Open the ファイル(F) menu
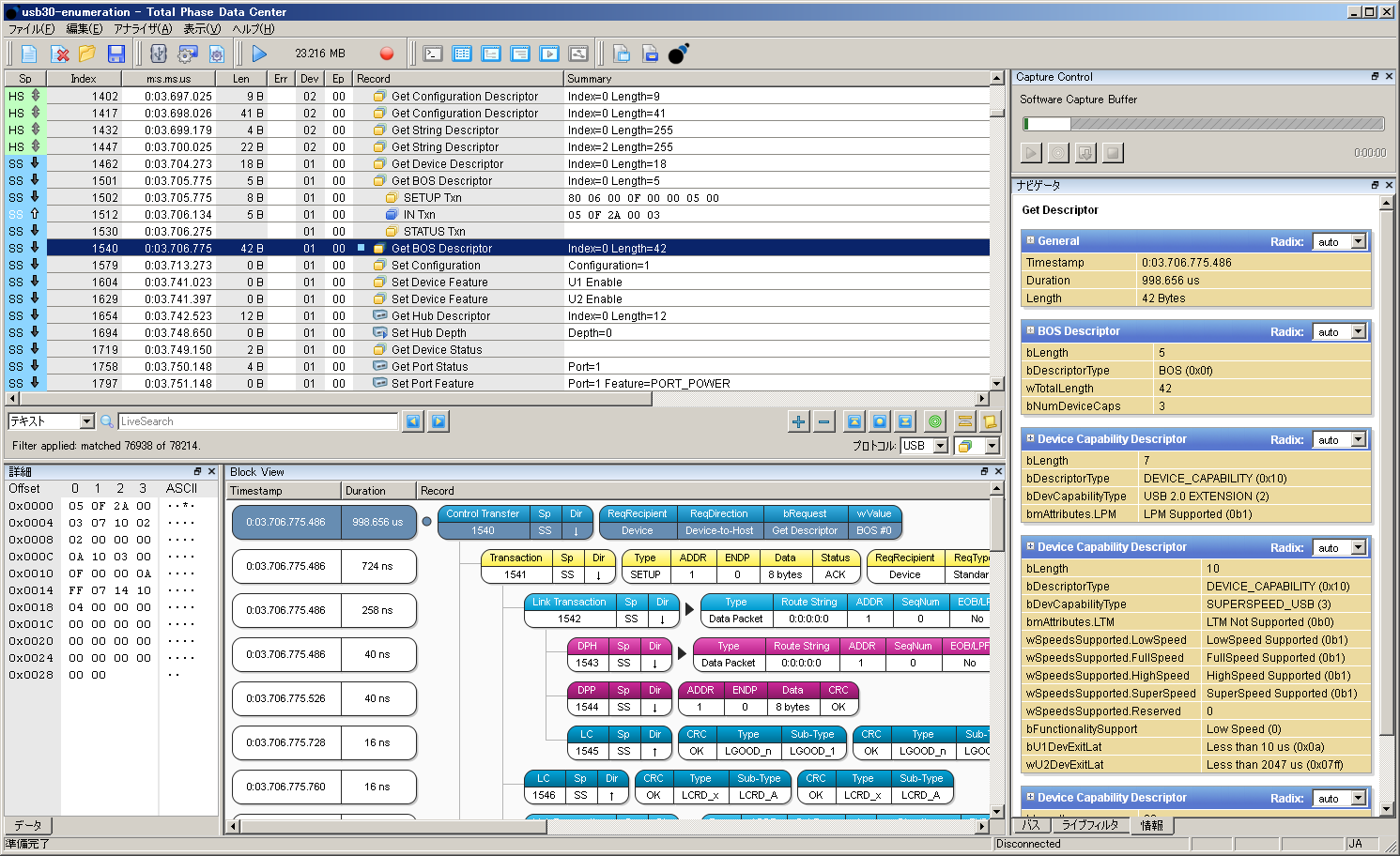1400x856 pixels. point(32,29)
